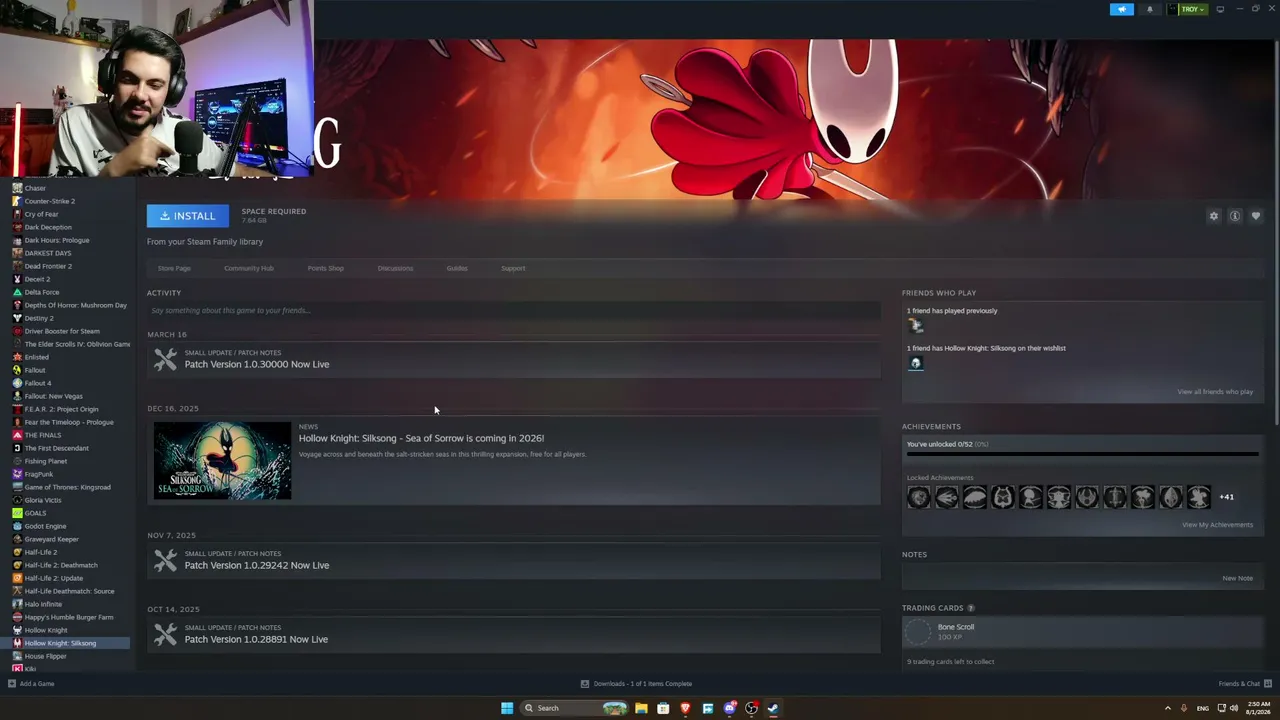Open File Explorer from the taskbar
The width and height of the screenshot is (1280, 720).
641,708
